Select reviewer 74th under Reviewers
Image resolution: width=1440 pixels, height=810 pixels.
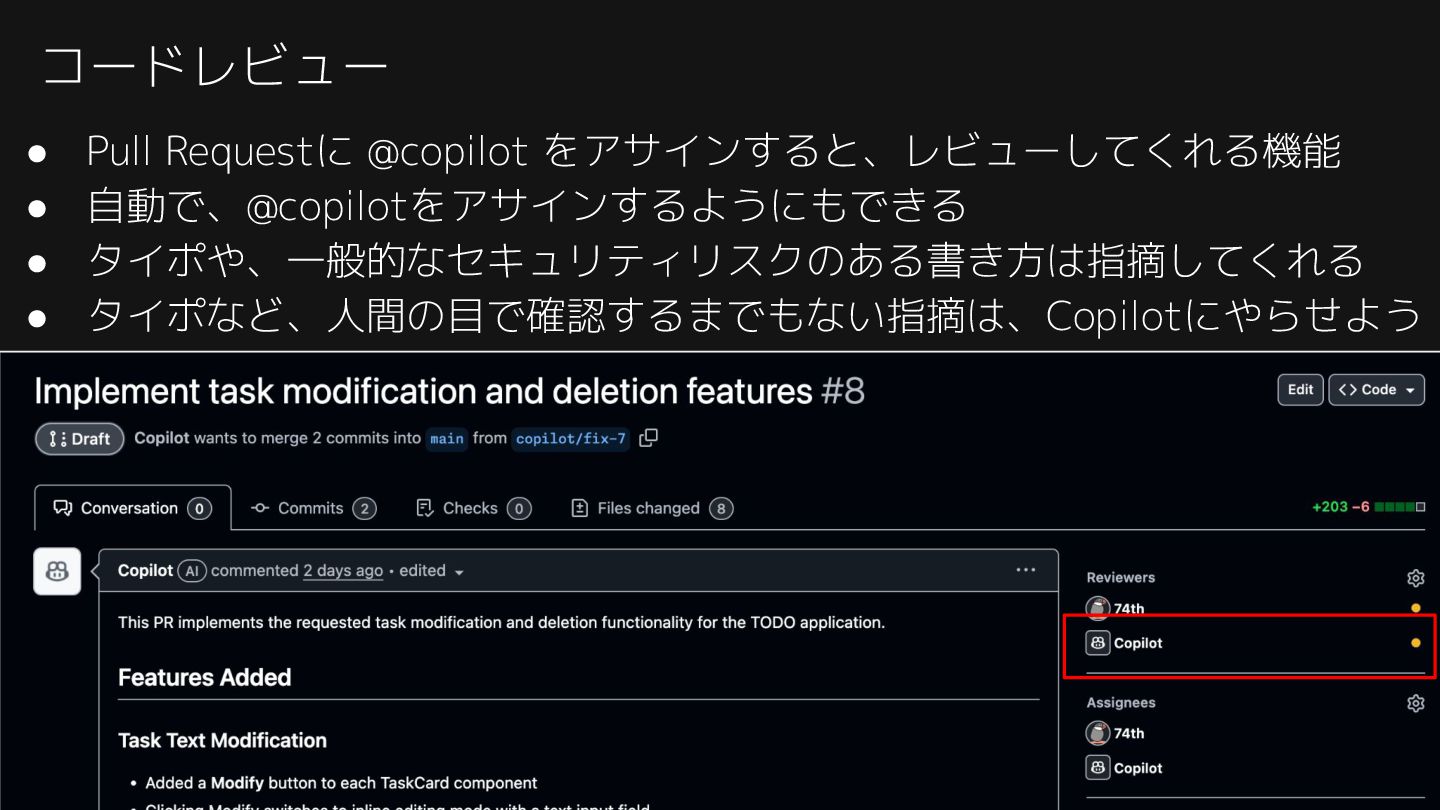(1129, 608)
